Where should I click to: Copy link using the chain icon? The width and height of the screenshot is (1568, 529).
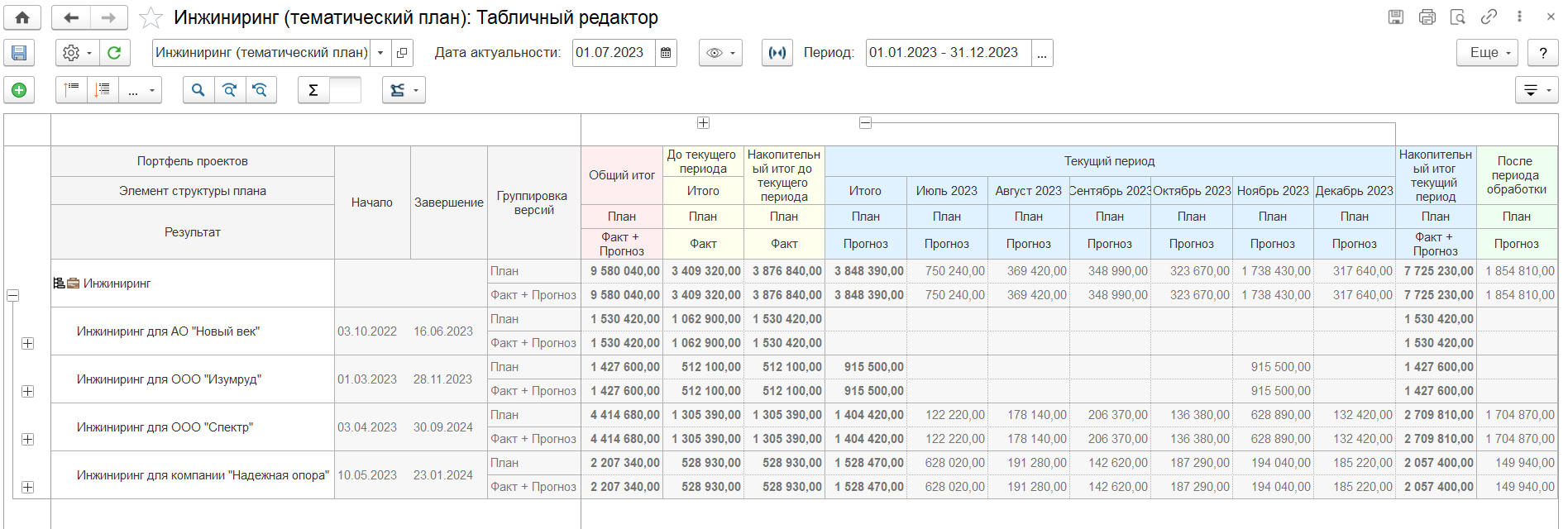coord(1489,17)
